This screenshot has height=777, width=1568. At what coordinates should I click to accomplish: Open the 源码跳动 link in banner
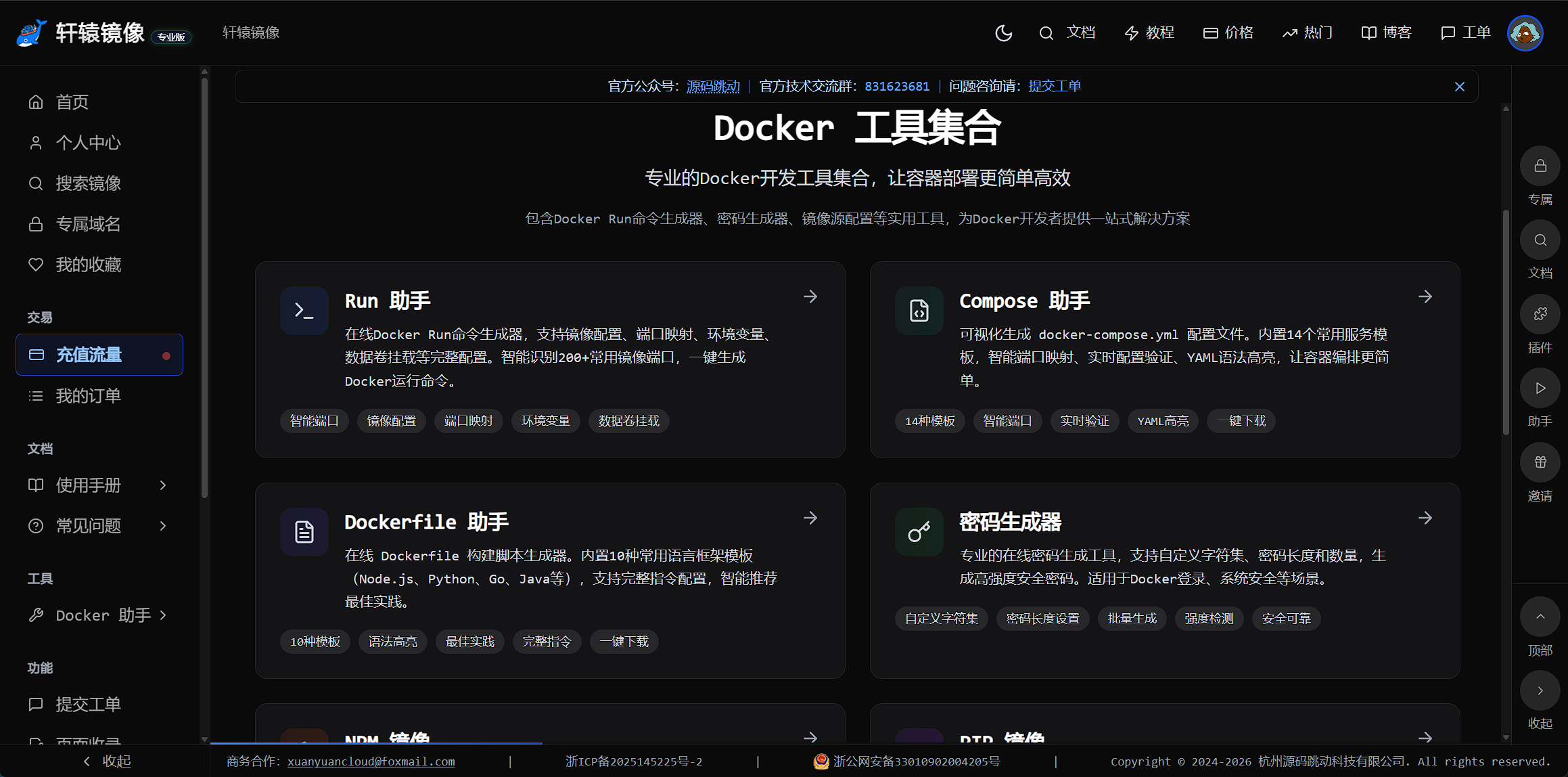tap(713, 87)
